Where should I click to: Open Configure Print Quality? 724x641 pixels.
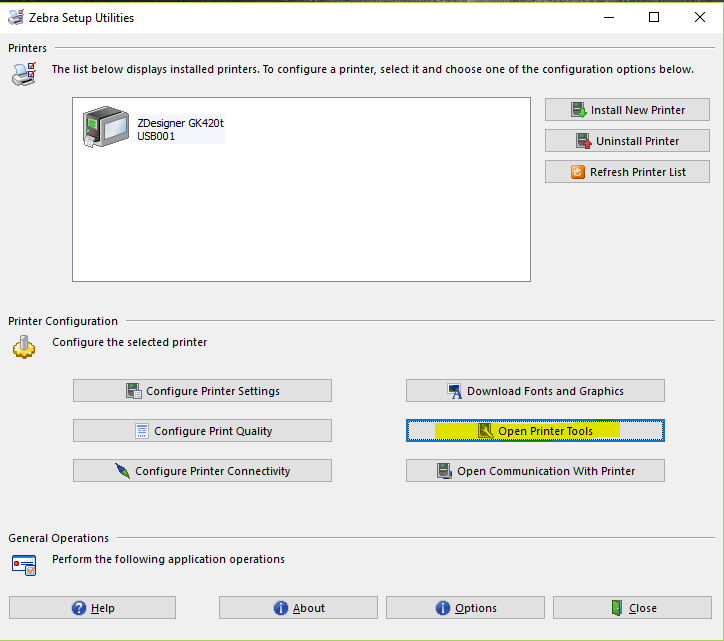202,431
